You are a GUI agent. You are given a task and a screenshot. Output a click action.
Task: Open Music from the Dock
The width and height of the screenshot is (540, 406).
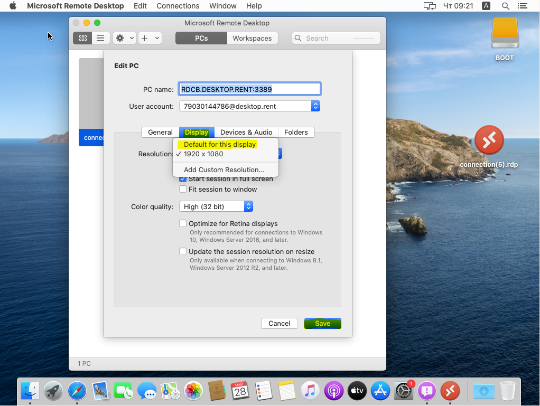pos(310,391)
